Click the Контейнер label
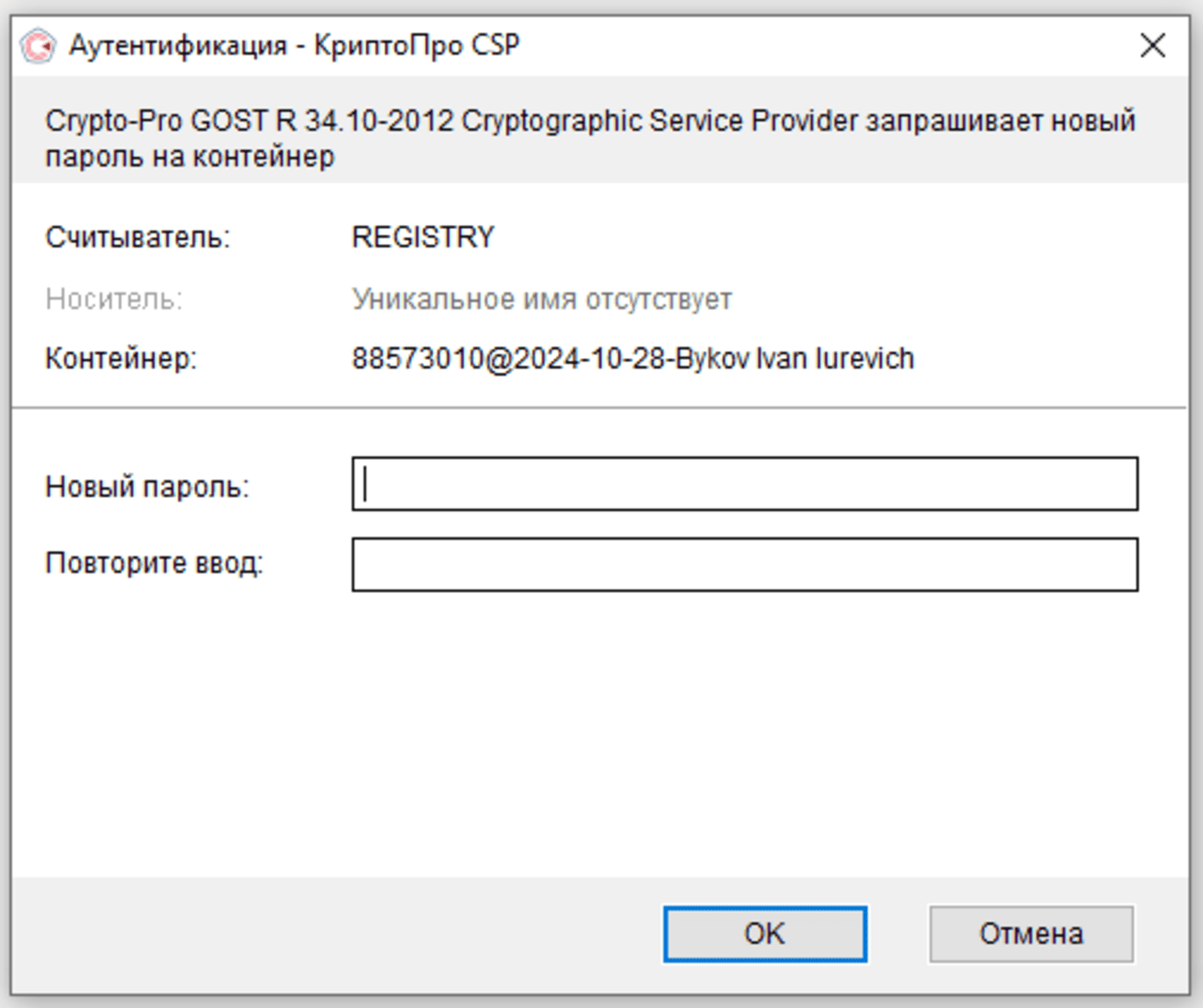This screenshot has width=1203, height=1008. (x=120, y=359)
